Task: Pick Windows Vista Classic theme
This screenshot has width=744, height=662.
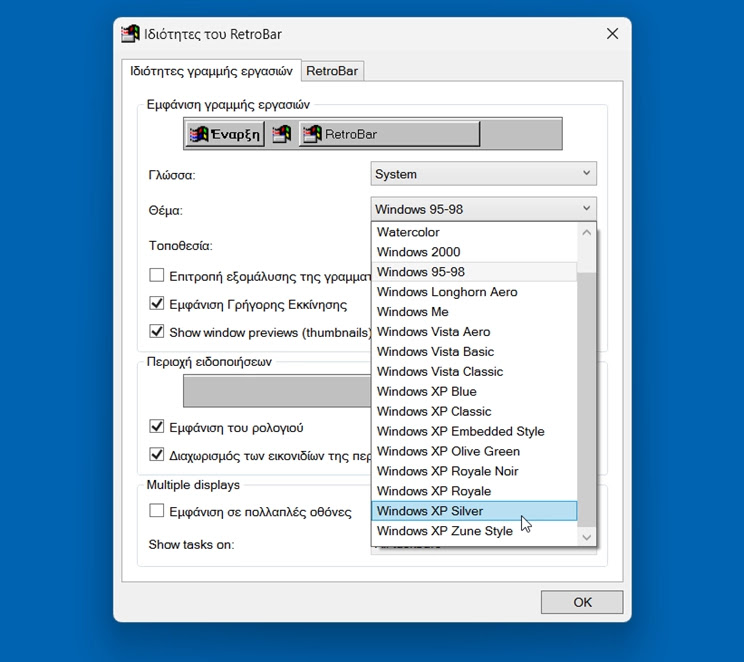Action: 474,372
